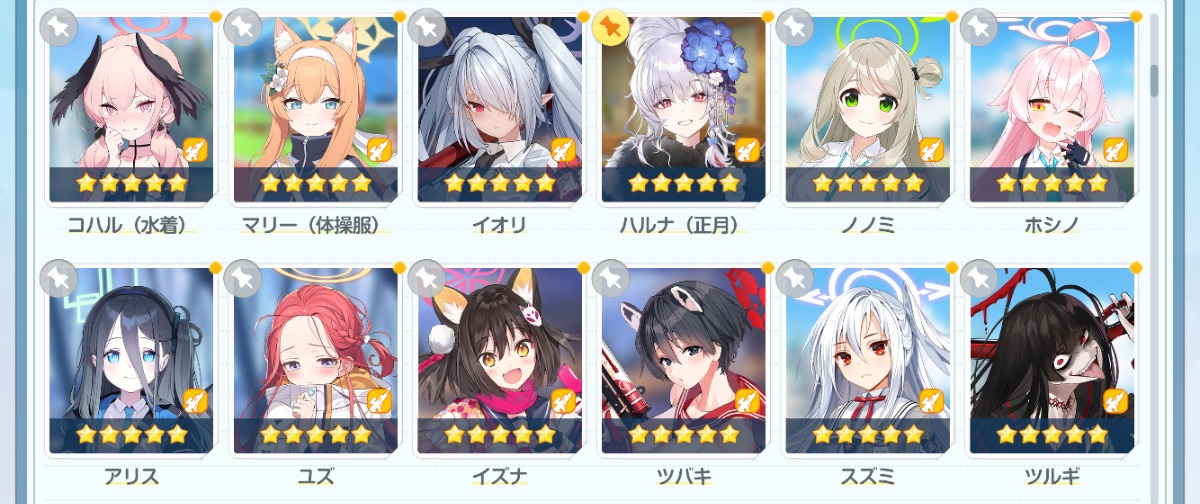Toggle the pin on the コハル（水着） card
1200x504 pixels.
[59, 27]
